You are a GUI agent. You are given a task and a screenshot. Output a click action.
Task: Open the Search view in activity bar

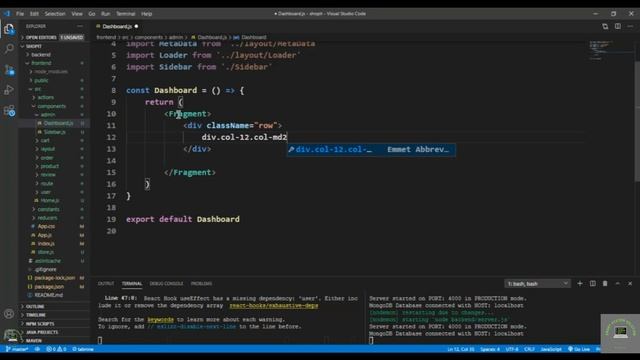[9, 49]
